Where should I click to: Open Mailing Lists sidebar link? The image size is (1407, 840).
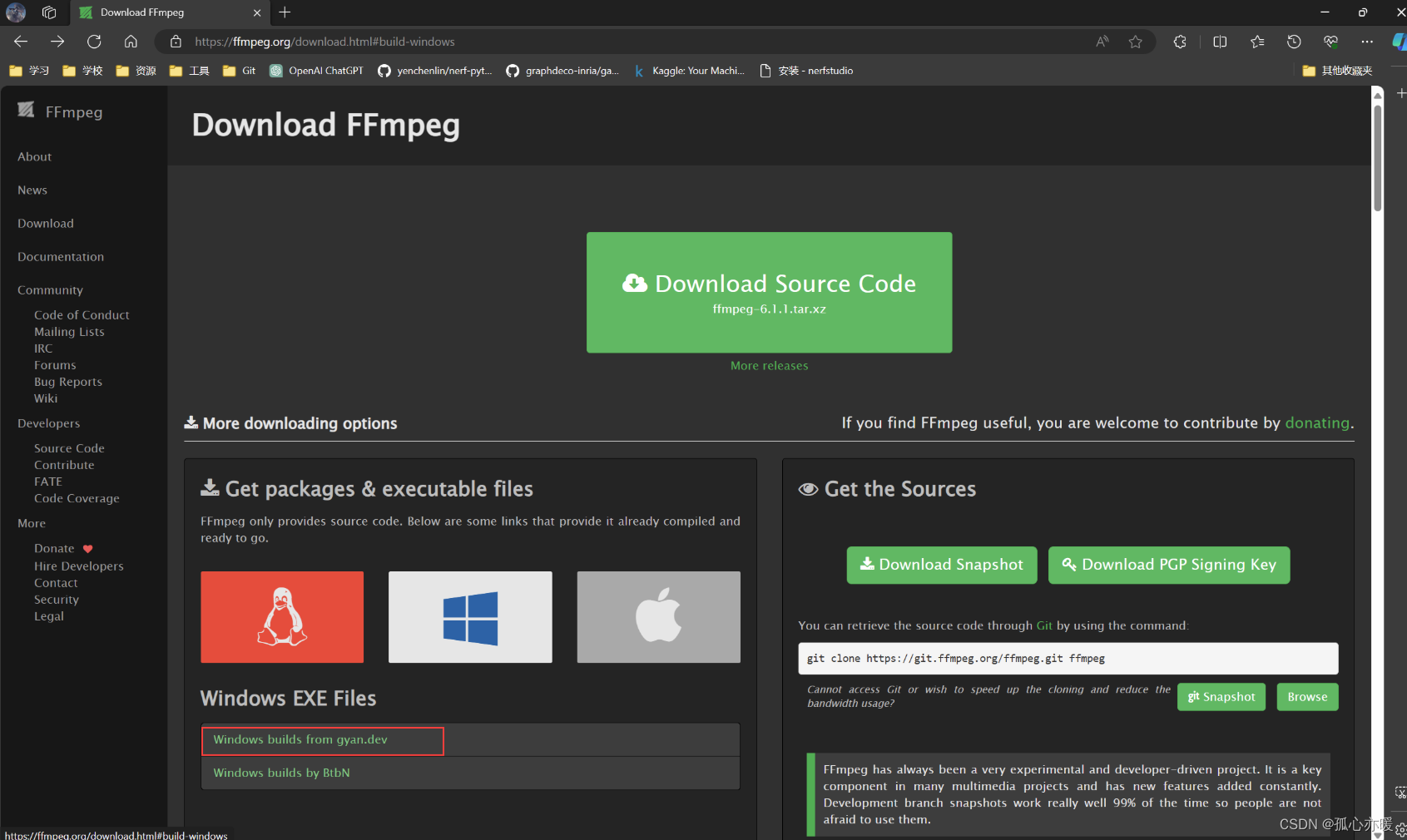[x=69, y=331]
